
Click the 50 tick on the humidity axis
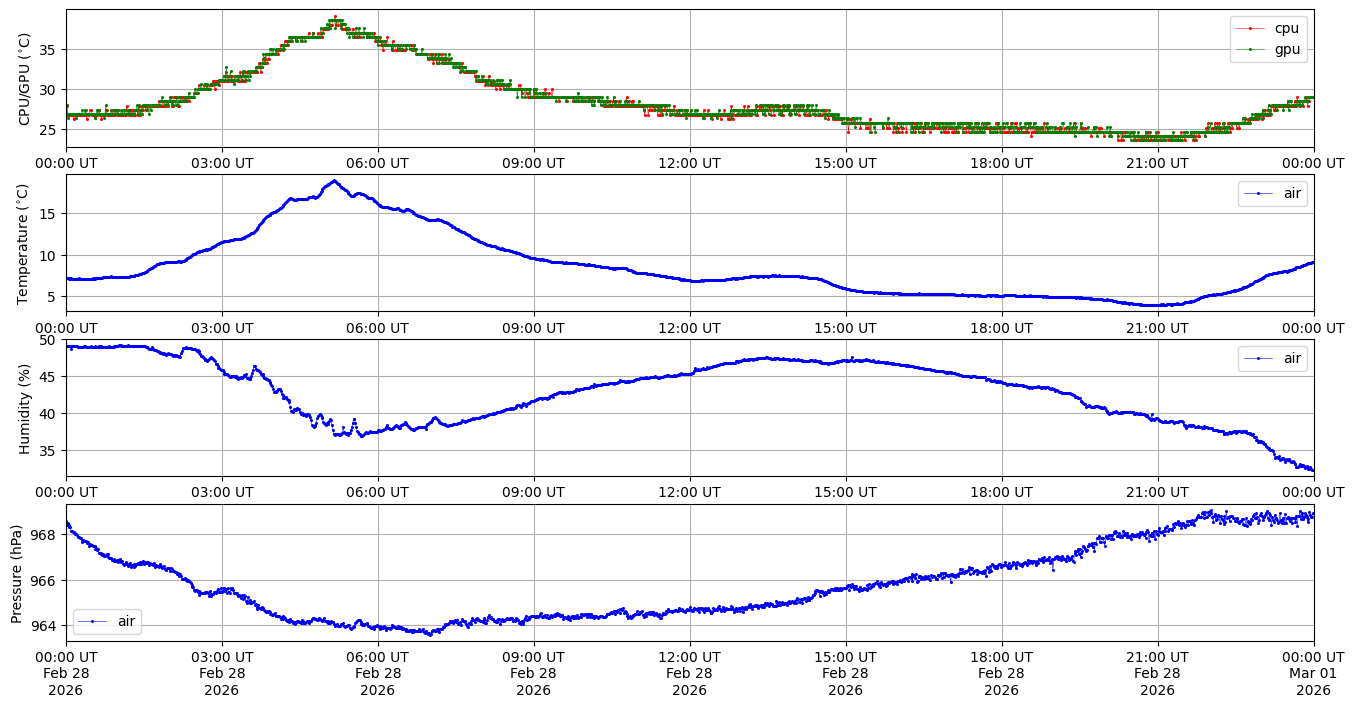tap(48, 340)
